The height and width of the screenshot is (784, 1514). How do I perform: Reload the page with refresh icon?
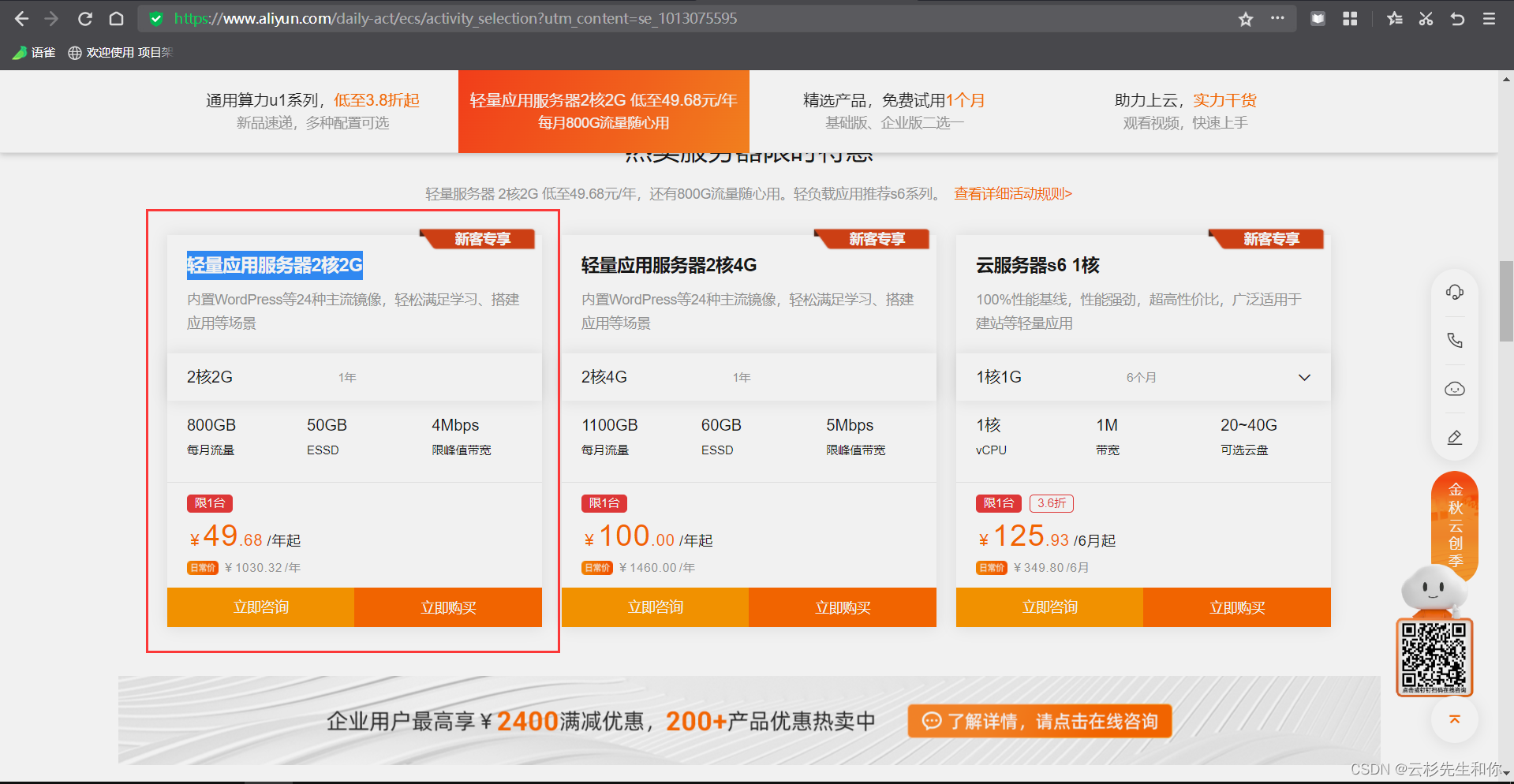tap(85, 18)
